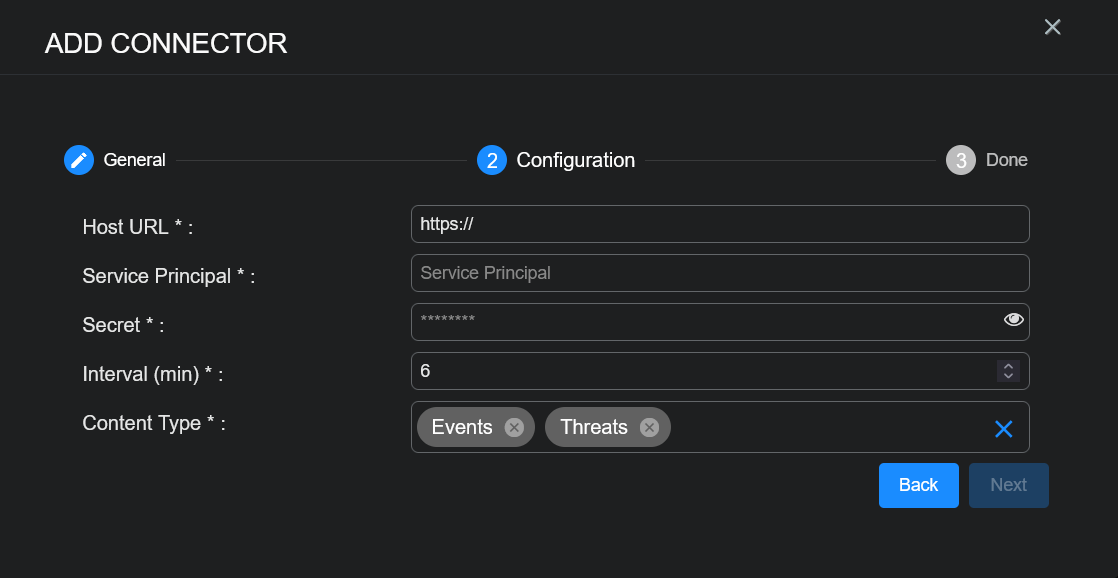Click the Done step number 3 icon

[x=961, y=160]
